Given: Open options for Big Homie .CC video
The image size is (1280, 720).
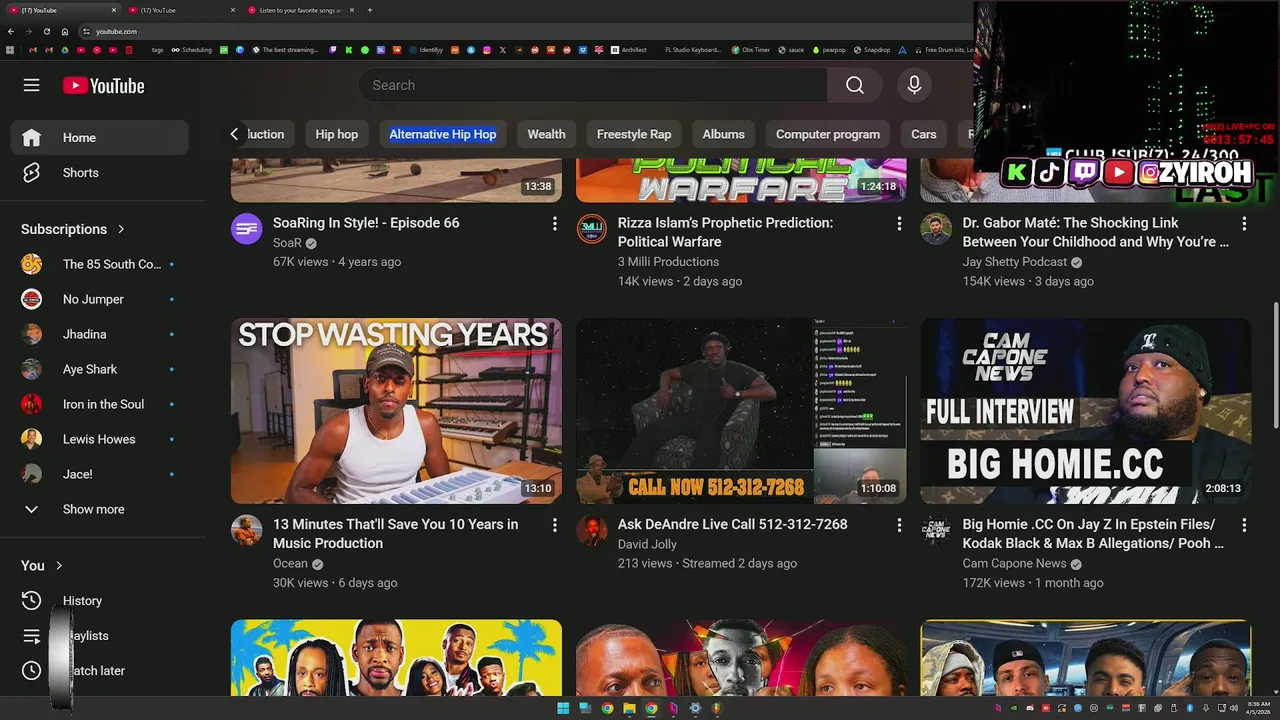Looking at the screenshot, I should pyautogui.click(x=1244, y=525).
